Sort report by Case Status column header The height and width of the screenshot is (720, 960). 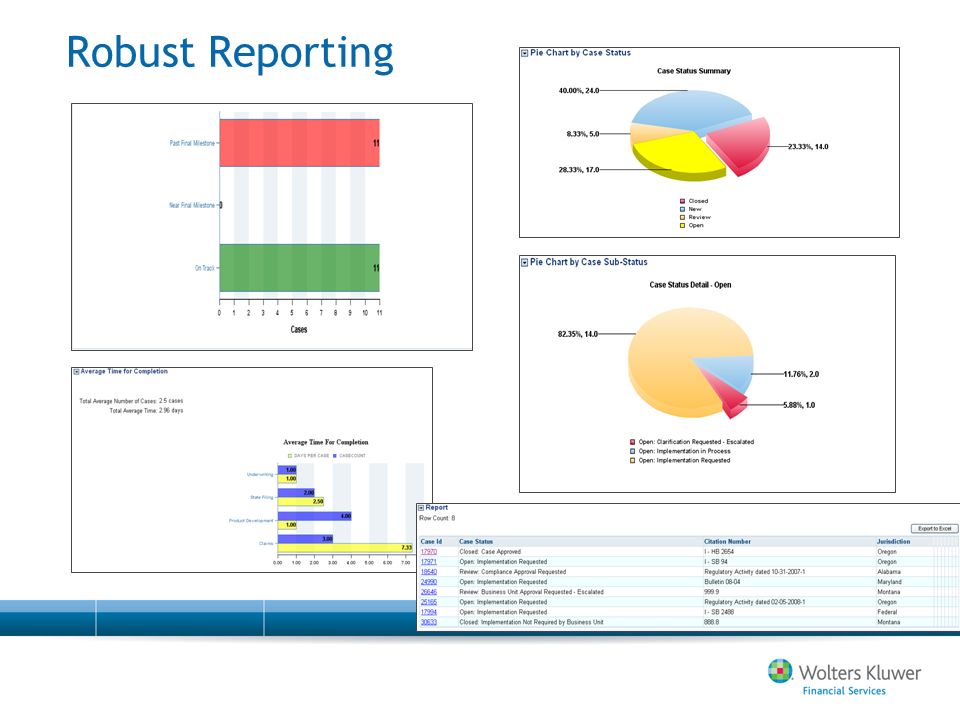pos(476,541)
